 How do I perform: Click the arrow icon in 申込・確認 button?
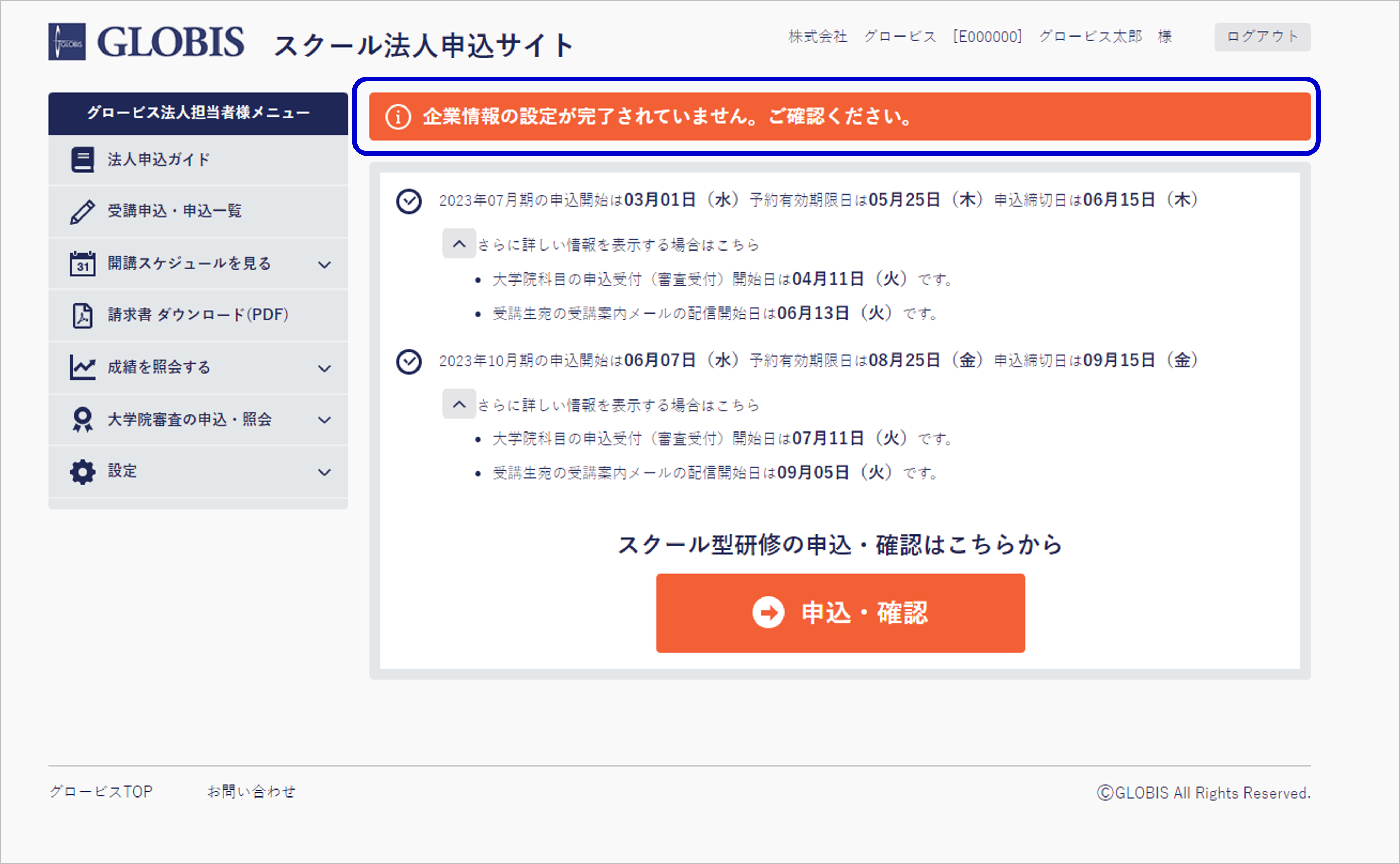[x=768, y=612]
